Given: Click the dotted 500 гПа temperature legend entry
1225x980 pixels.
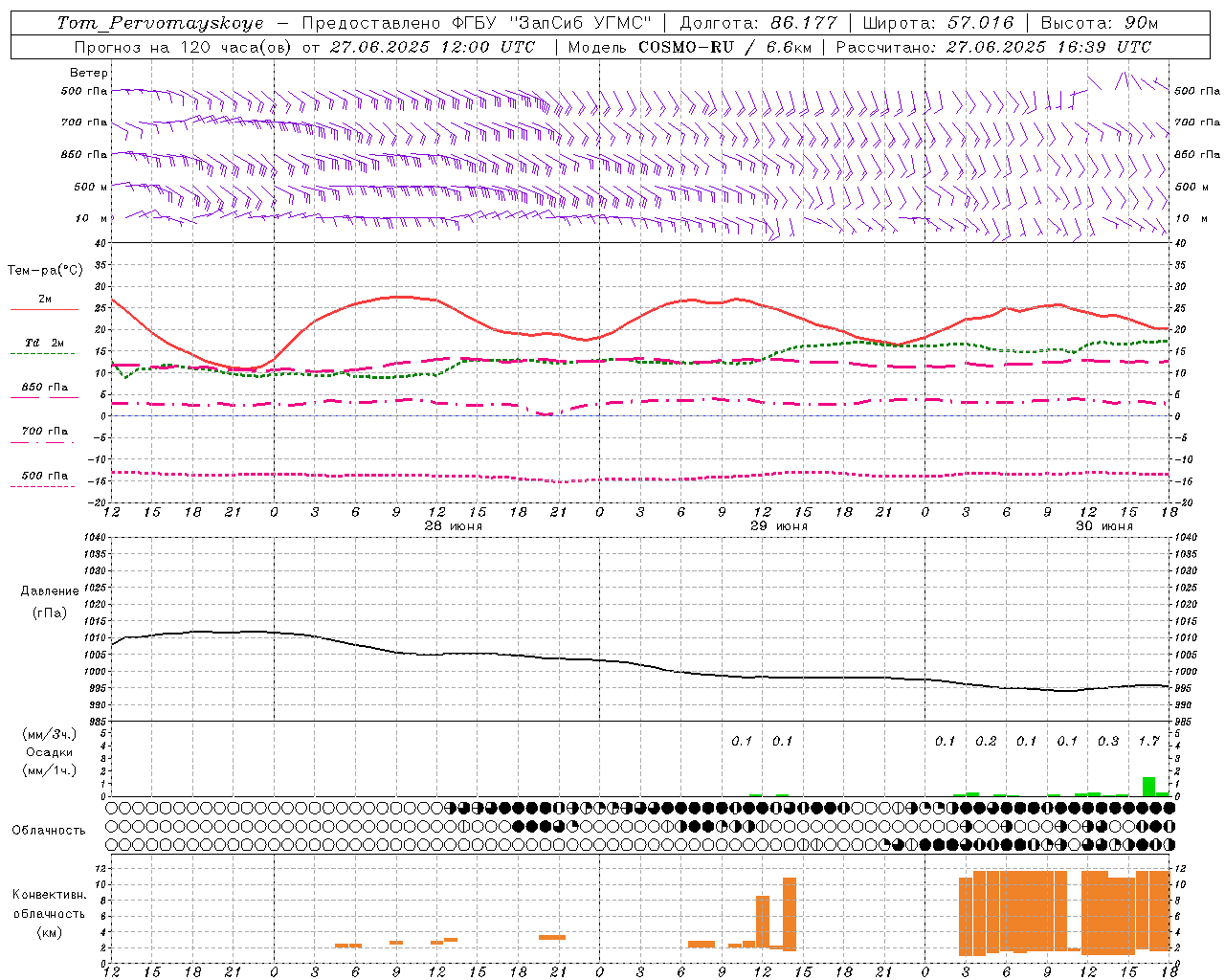Looking at the screenshot, I should [44, 476].
